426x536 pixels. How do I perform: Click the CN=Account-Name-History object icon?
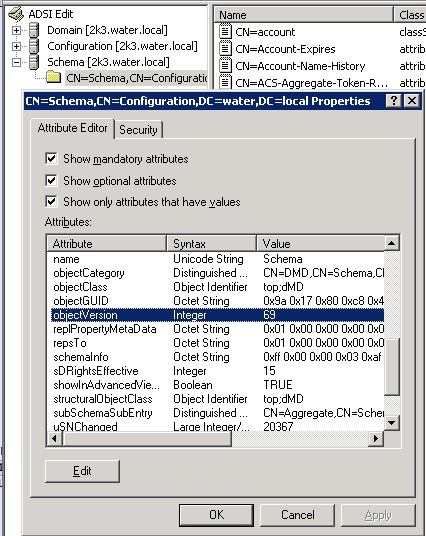click(x=225, y=65)
